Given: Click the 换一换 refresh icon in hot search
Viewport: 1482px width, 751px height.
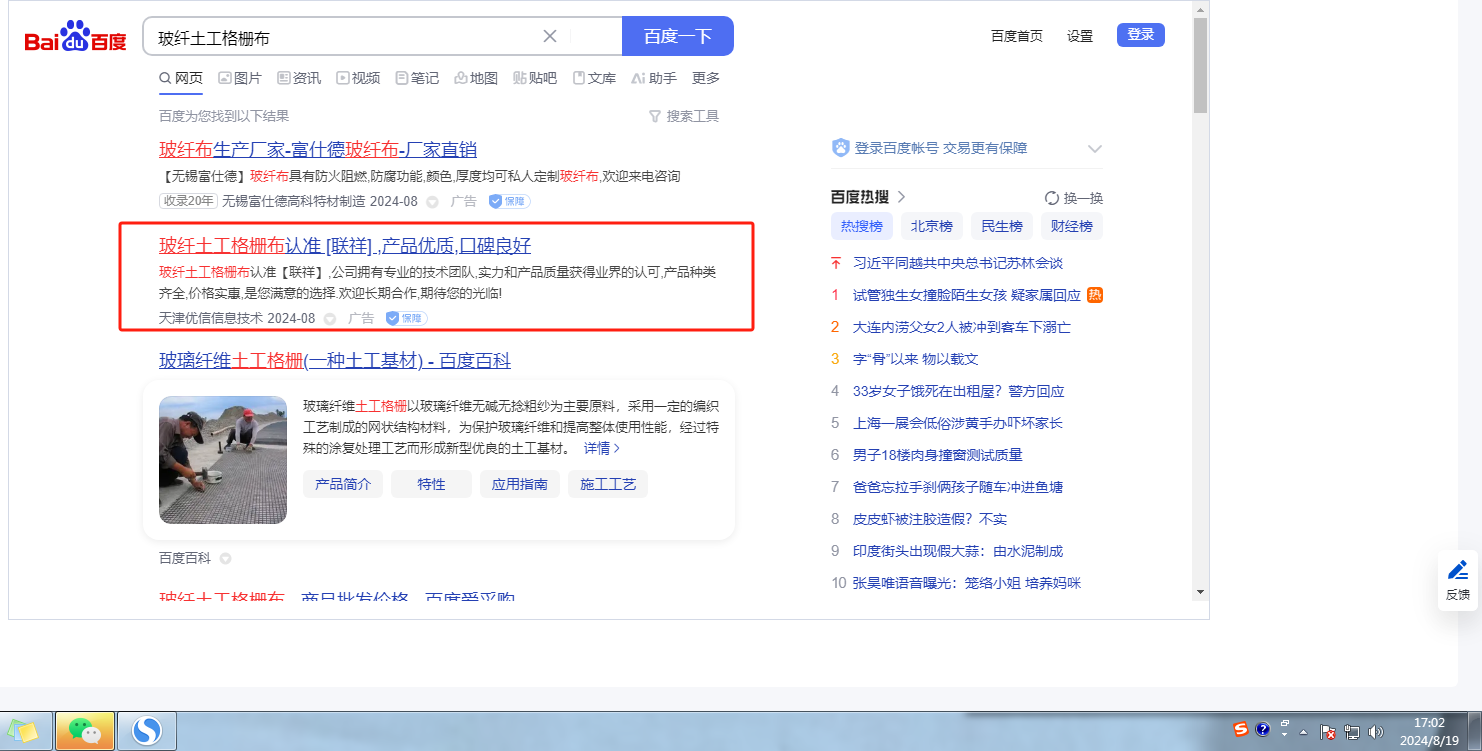Looking at the screenshot, I should click(x=1051, y=198).
